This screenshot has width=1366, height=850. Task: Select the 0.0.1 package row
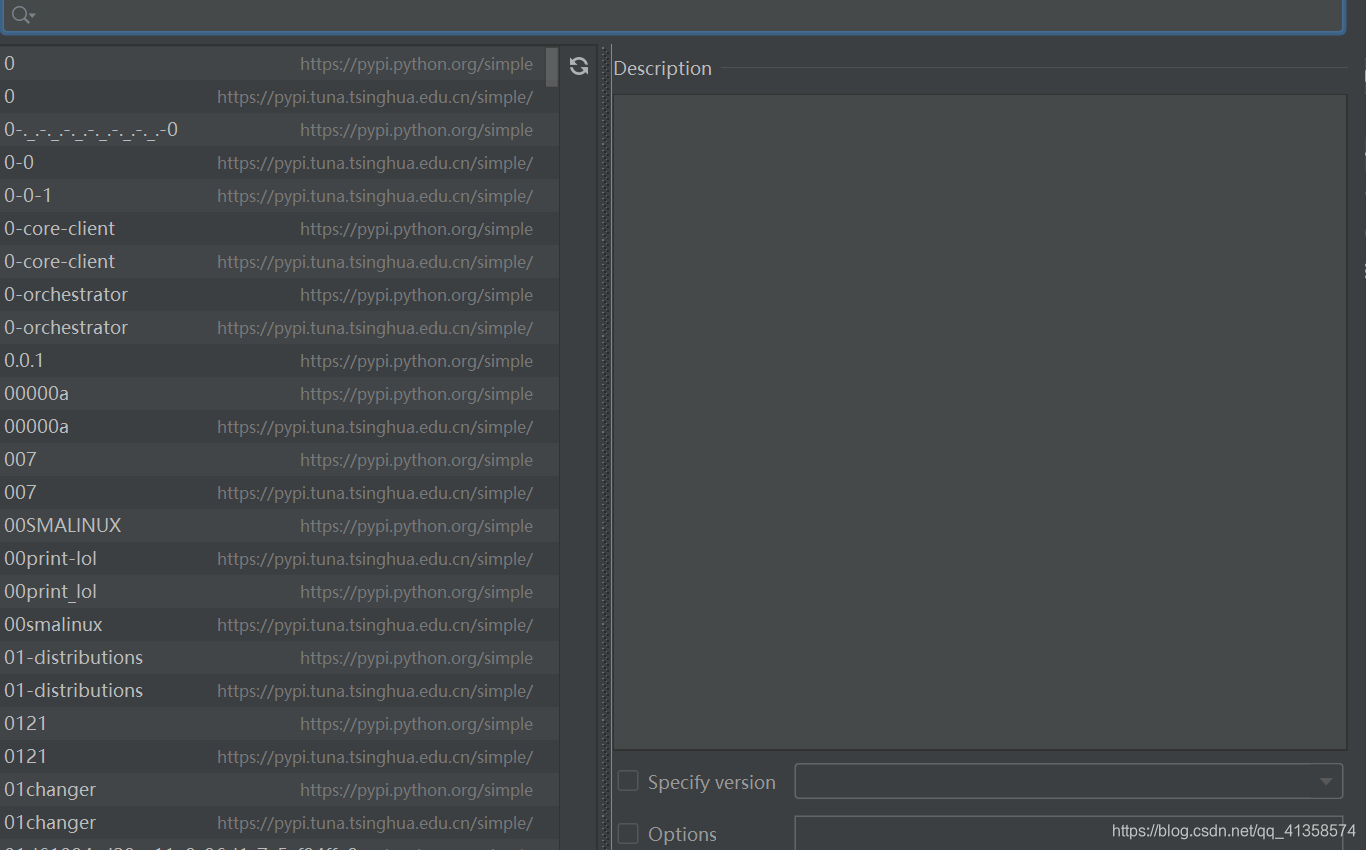[x=279, y=361]
